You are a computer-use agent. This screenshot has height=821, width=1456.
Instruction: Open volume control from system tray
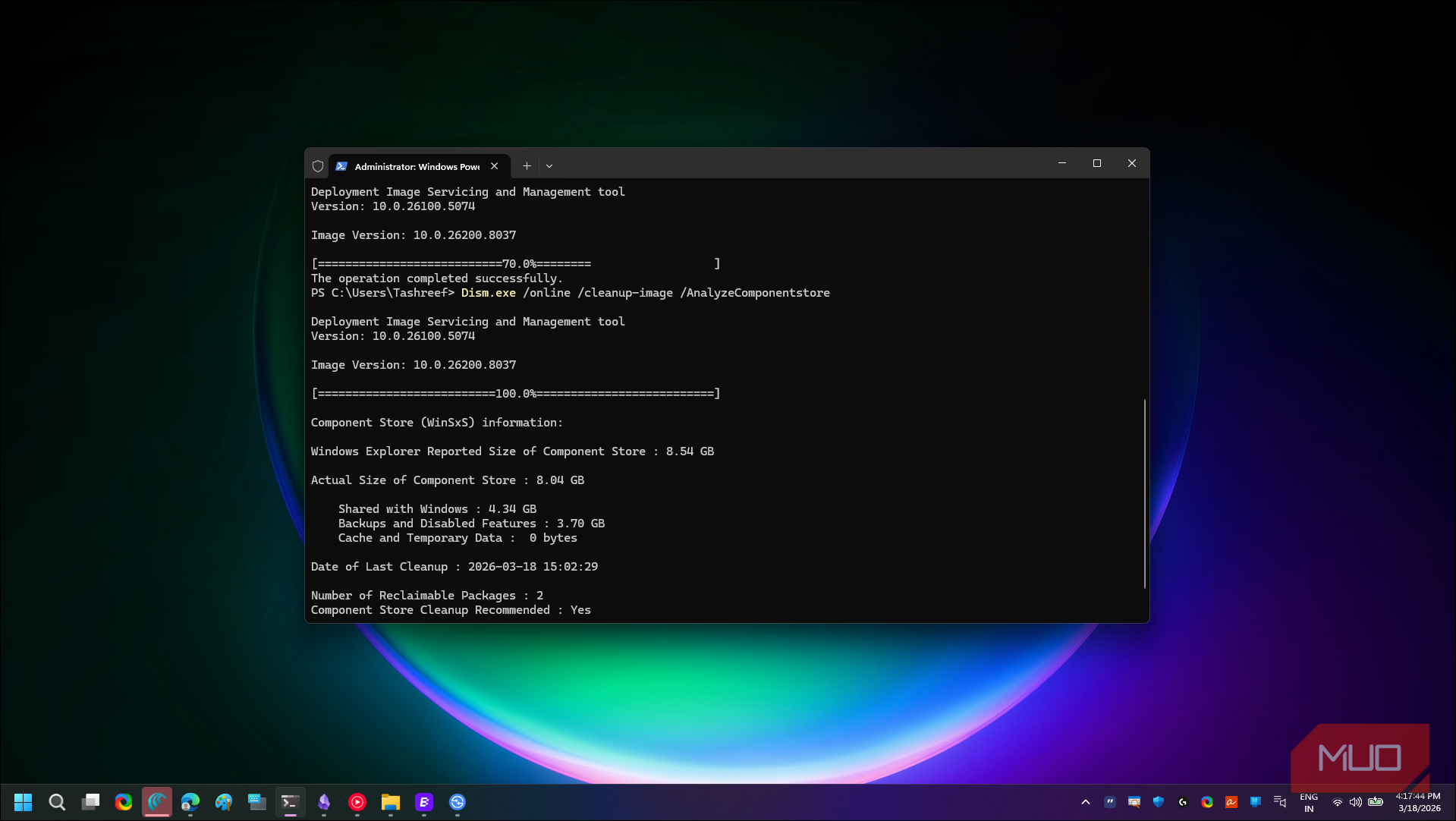pyautogui.click(x=1355, y=802)
